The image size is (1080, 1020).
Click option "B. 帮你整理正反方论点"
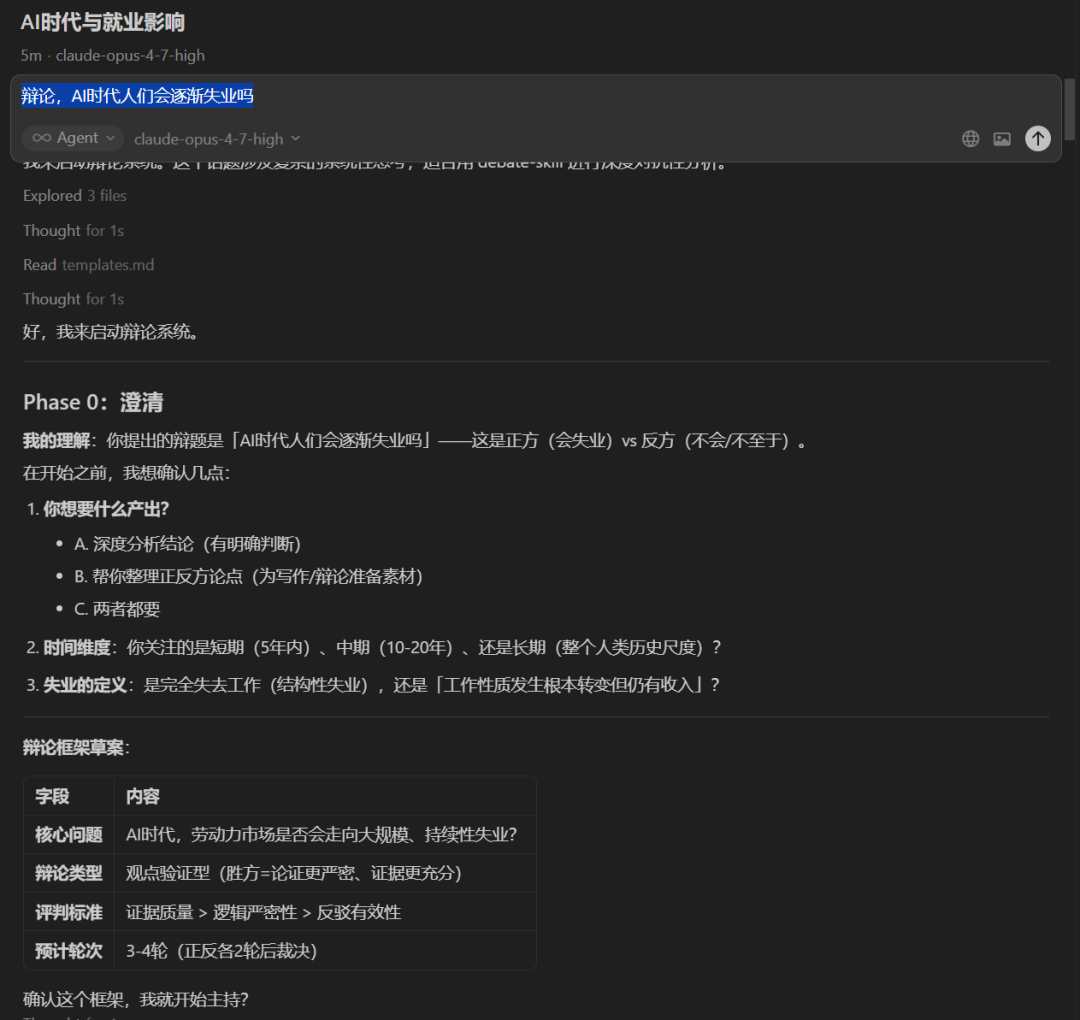click(248, 576)
